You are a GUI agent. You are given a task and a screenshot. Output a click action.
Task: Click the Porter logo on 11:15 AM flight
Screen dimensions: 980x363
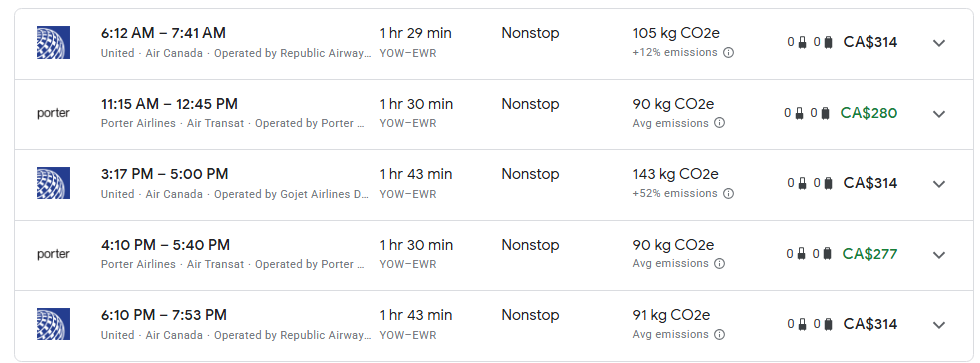(x=53, y=113)
